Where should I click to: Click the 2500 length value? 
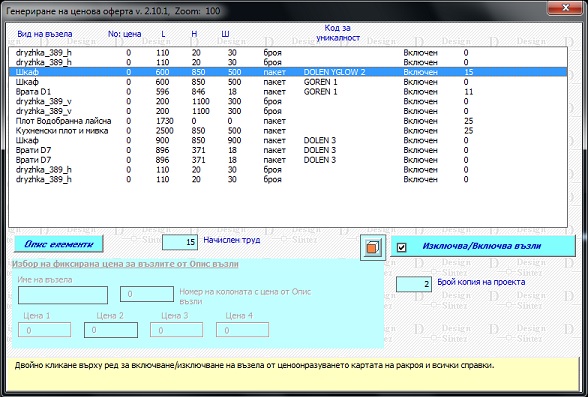coord(165,130)
